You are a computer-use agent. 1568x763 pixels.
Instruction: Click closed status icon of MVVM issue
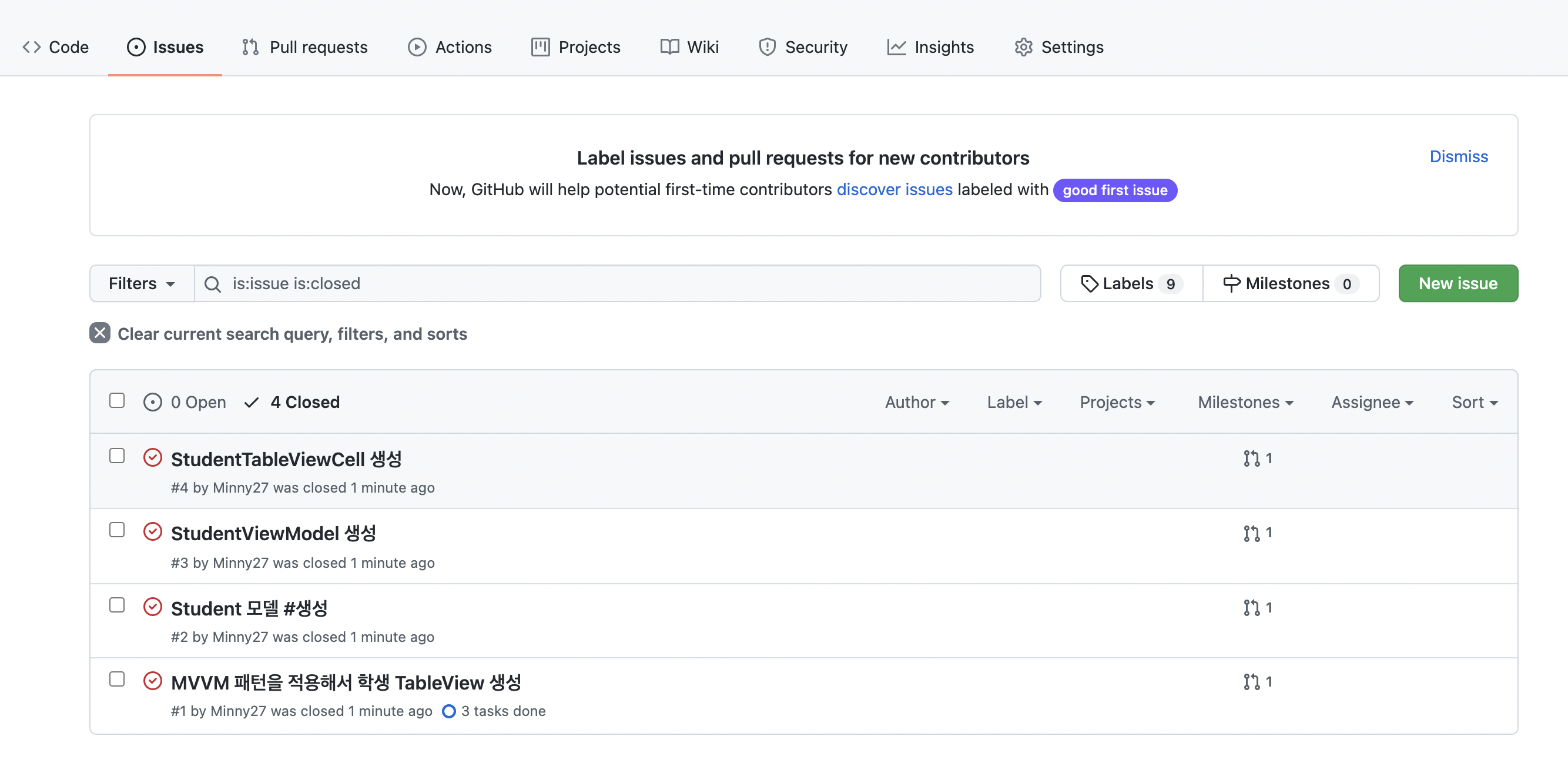tap(152, 681)
